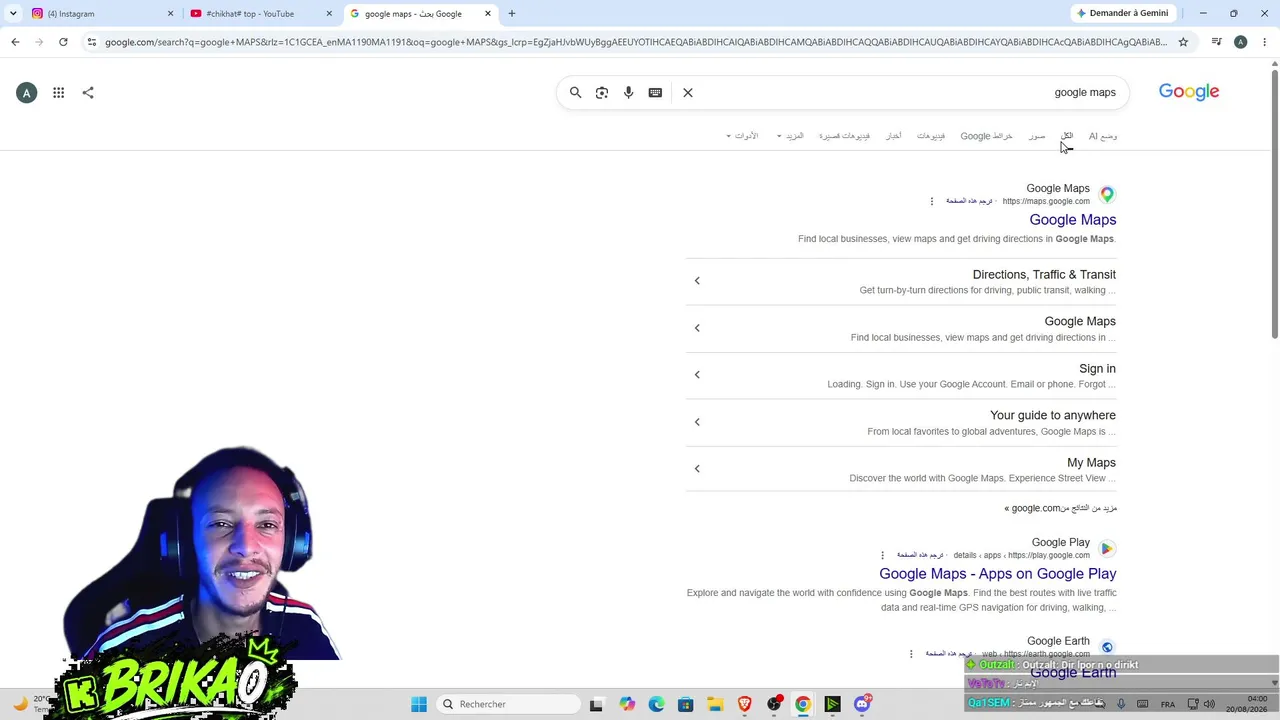This screenshot has height=720, width=1280.
Task: Click the address bar URL
Action: click(636, 42)
